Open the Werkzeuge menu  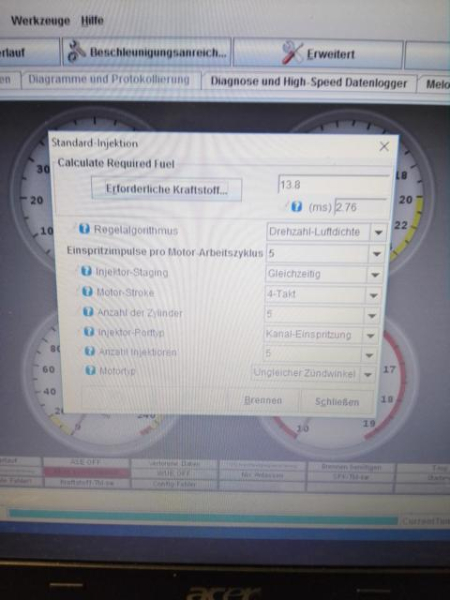point(41,20)
